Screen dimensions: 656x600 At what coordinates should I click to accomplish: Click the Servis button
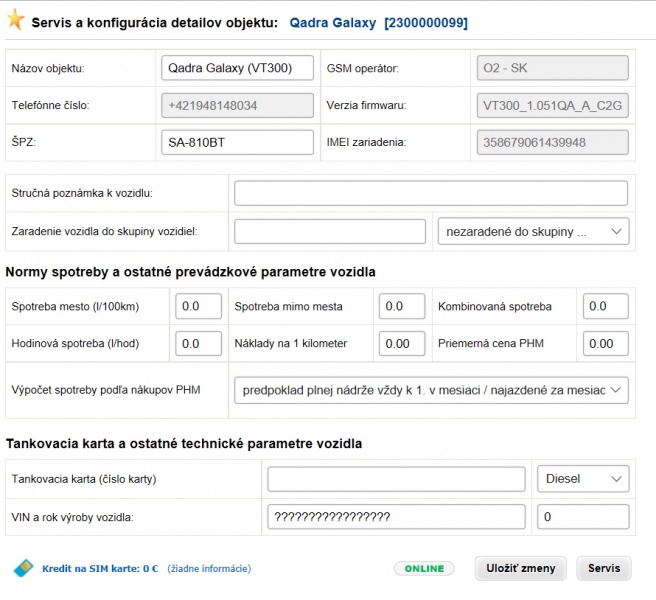coord(604,568)
